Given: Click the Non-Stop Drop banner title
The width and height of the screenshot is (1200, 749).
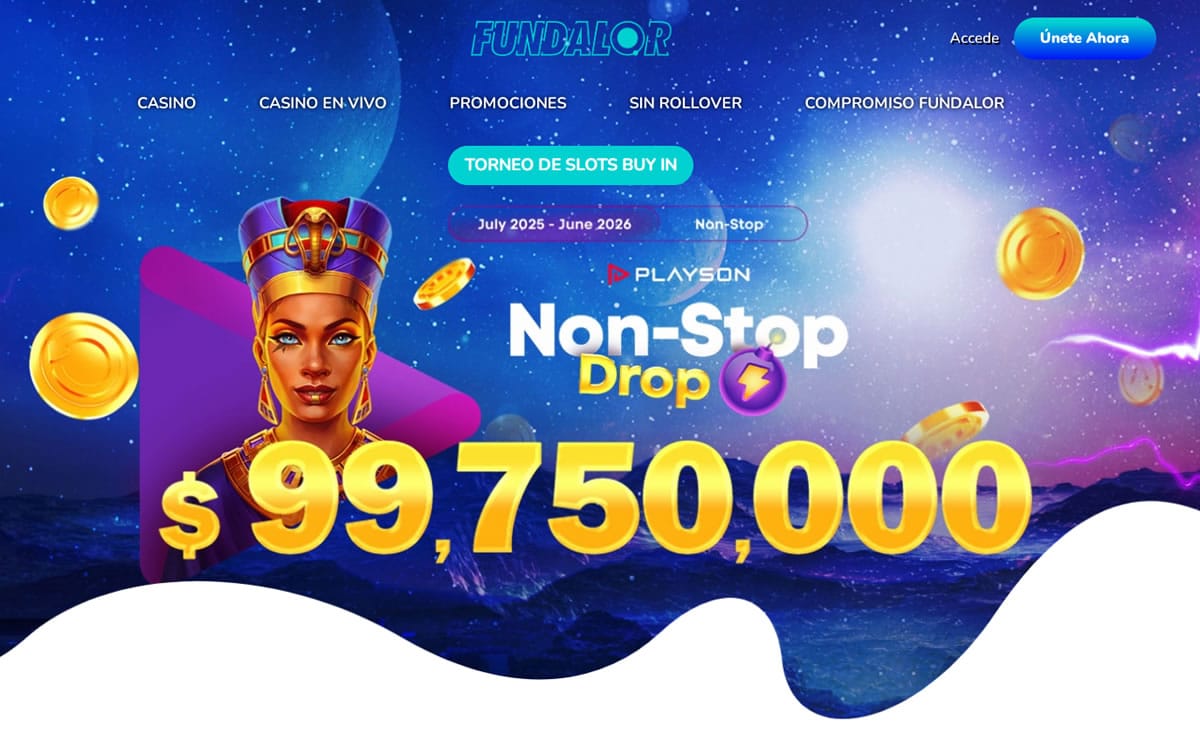Looking at the screenshot, I should click(678, 350).
